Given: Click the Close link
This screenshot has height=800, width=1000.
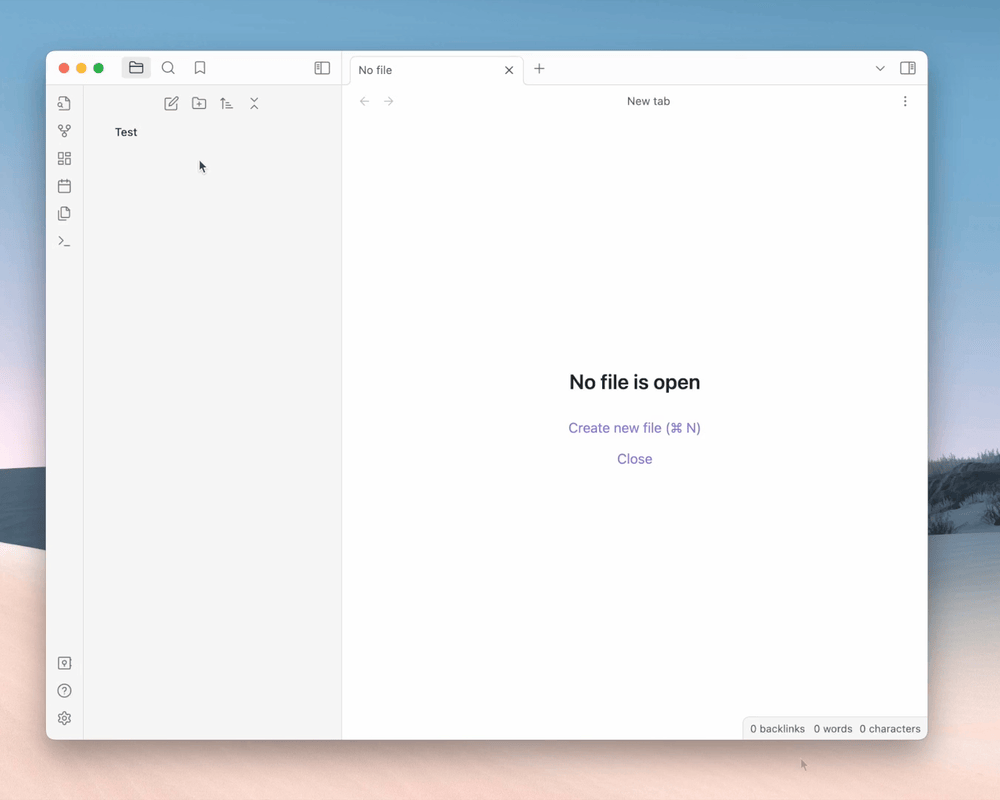Looking at the screenshot, I should [x=635, y=459].
